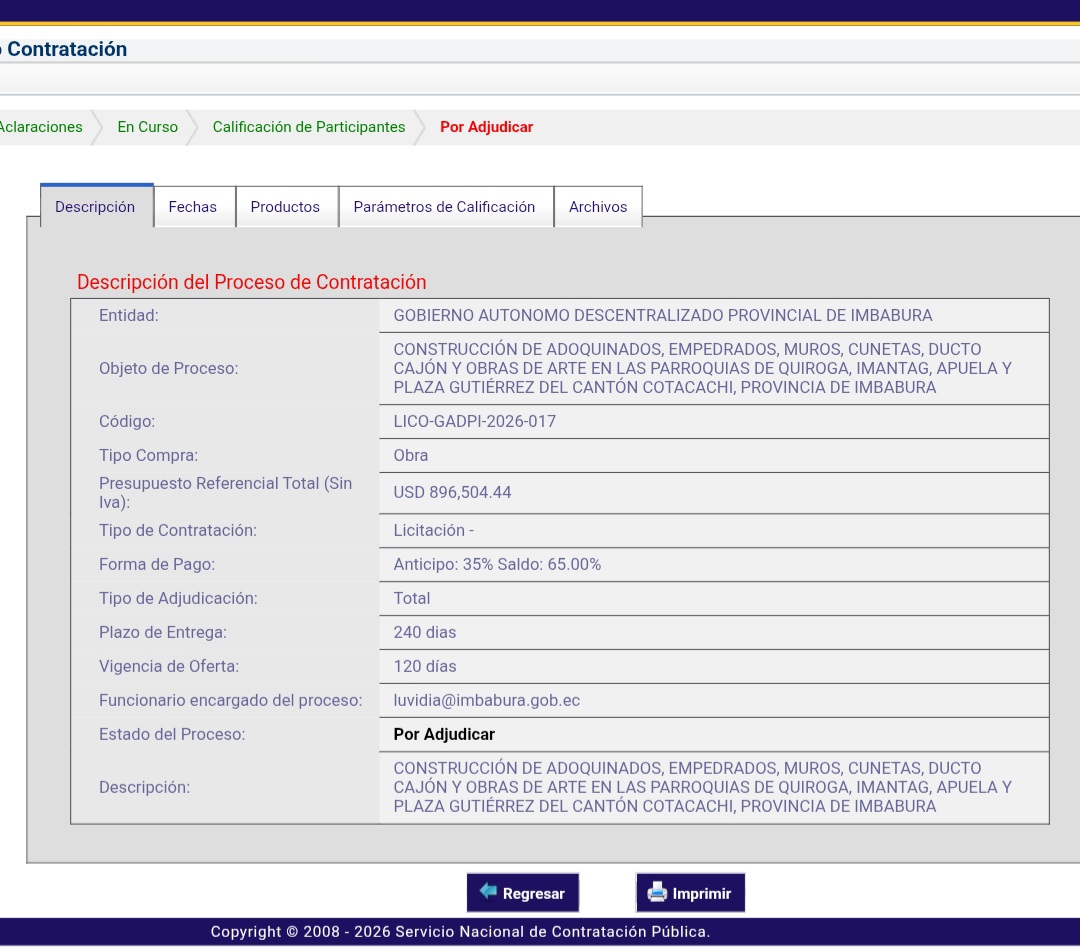
Task: Select the code LICO-GADPI-2026-017
Action: (475, 421)
